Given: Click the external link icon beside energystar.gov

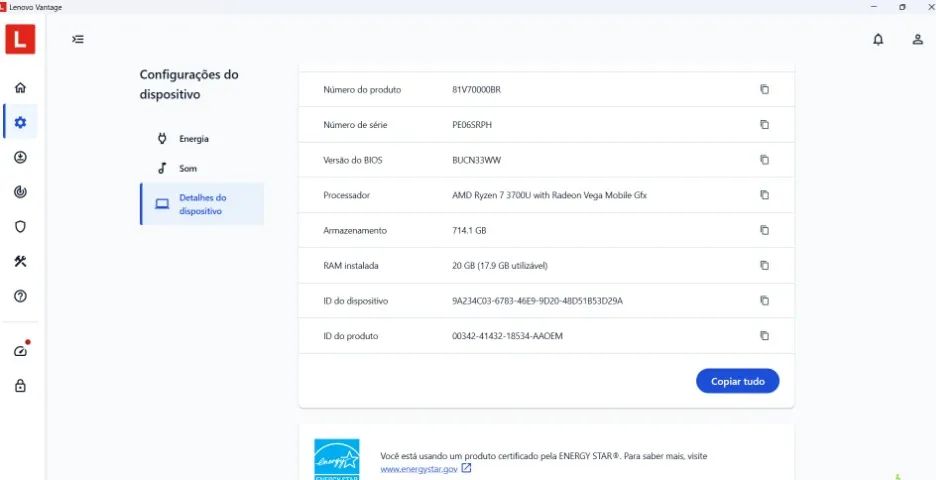Looking at the screenshot, I should pyautogui.click(x=466, y=469).
